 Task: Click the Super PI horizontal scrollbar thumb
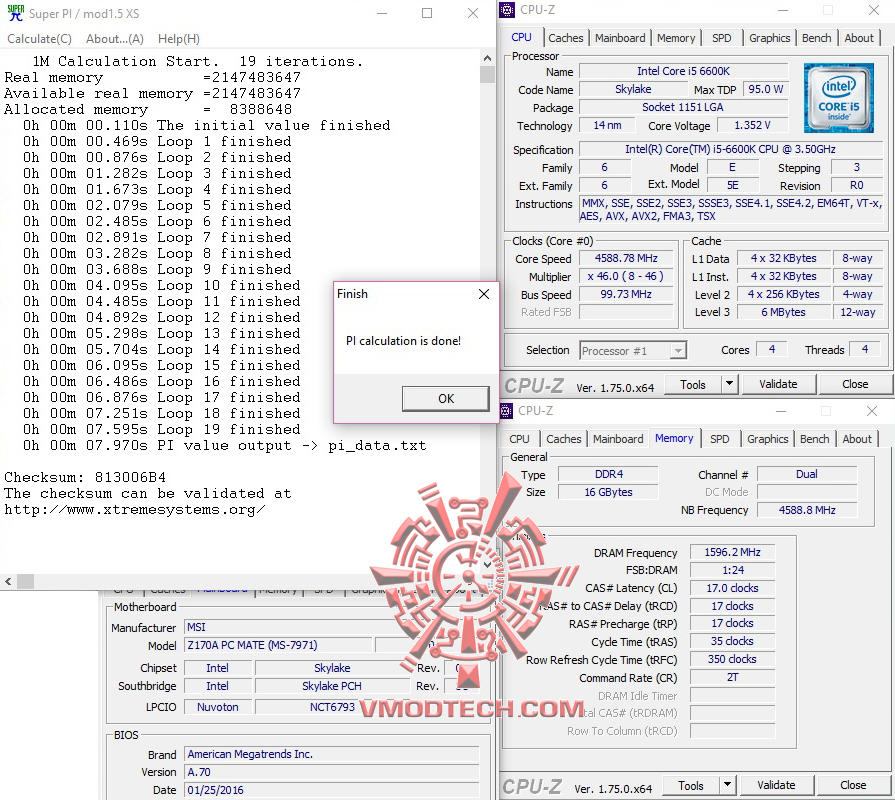25,582
